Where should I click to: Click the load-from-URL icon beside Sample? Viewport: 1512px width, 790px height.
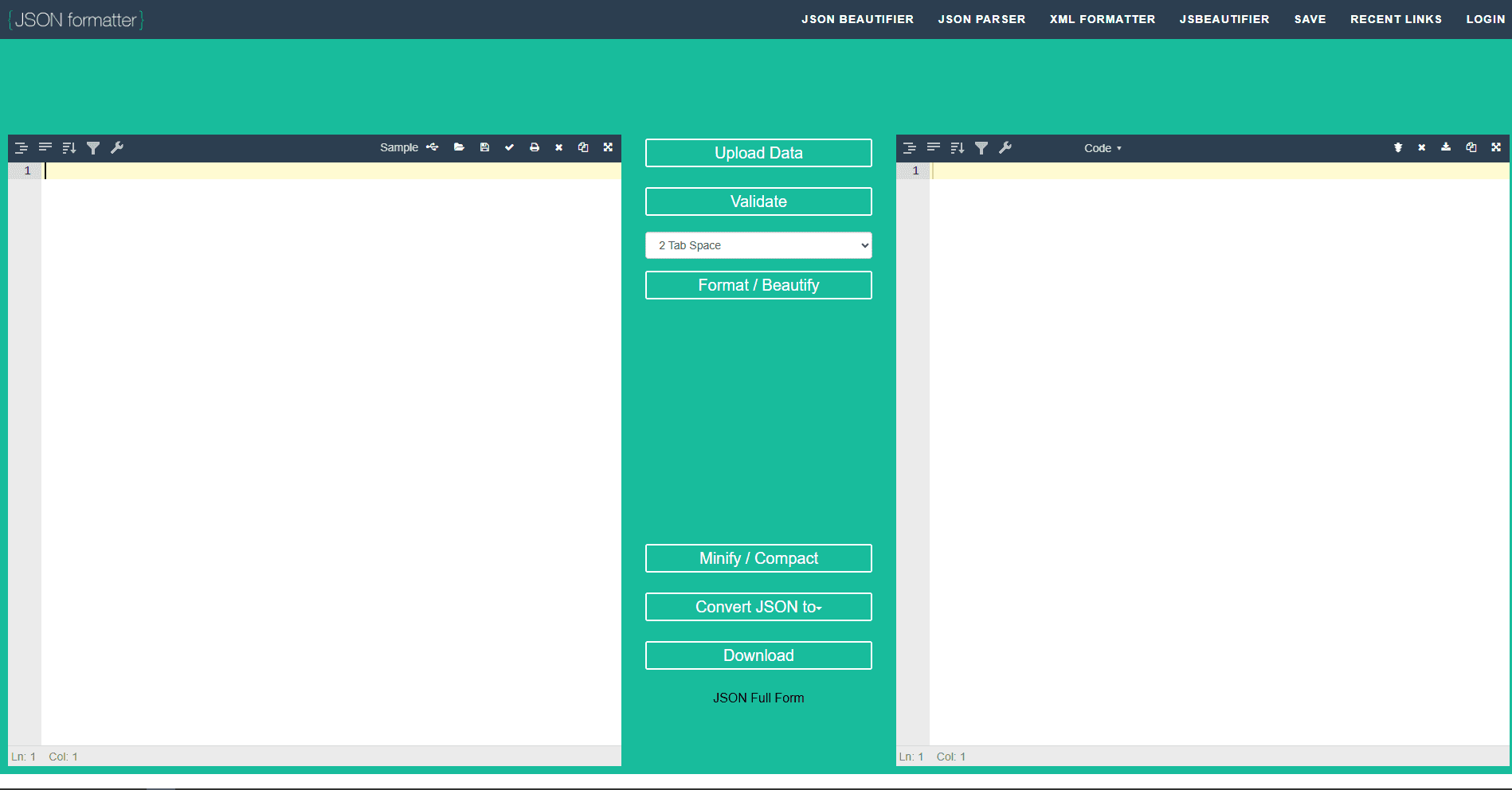coord(433,147)
